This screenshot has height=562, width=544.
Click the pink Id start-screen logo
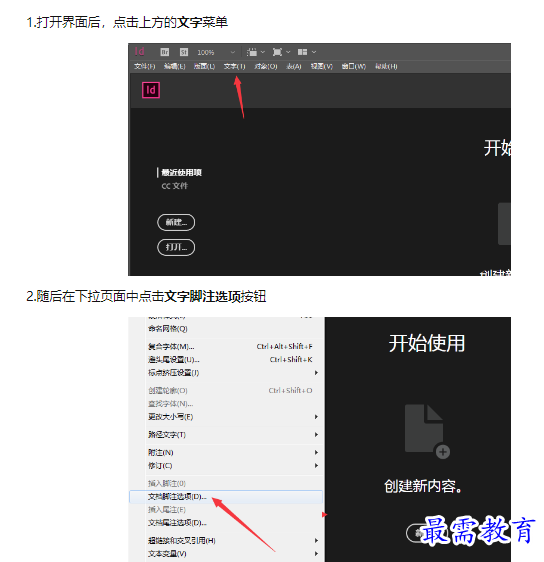tap(151, 90)
